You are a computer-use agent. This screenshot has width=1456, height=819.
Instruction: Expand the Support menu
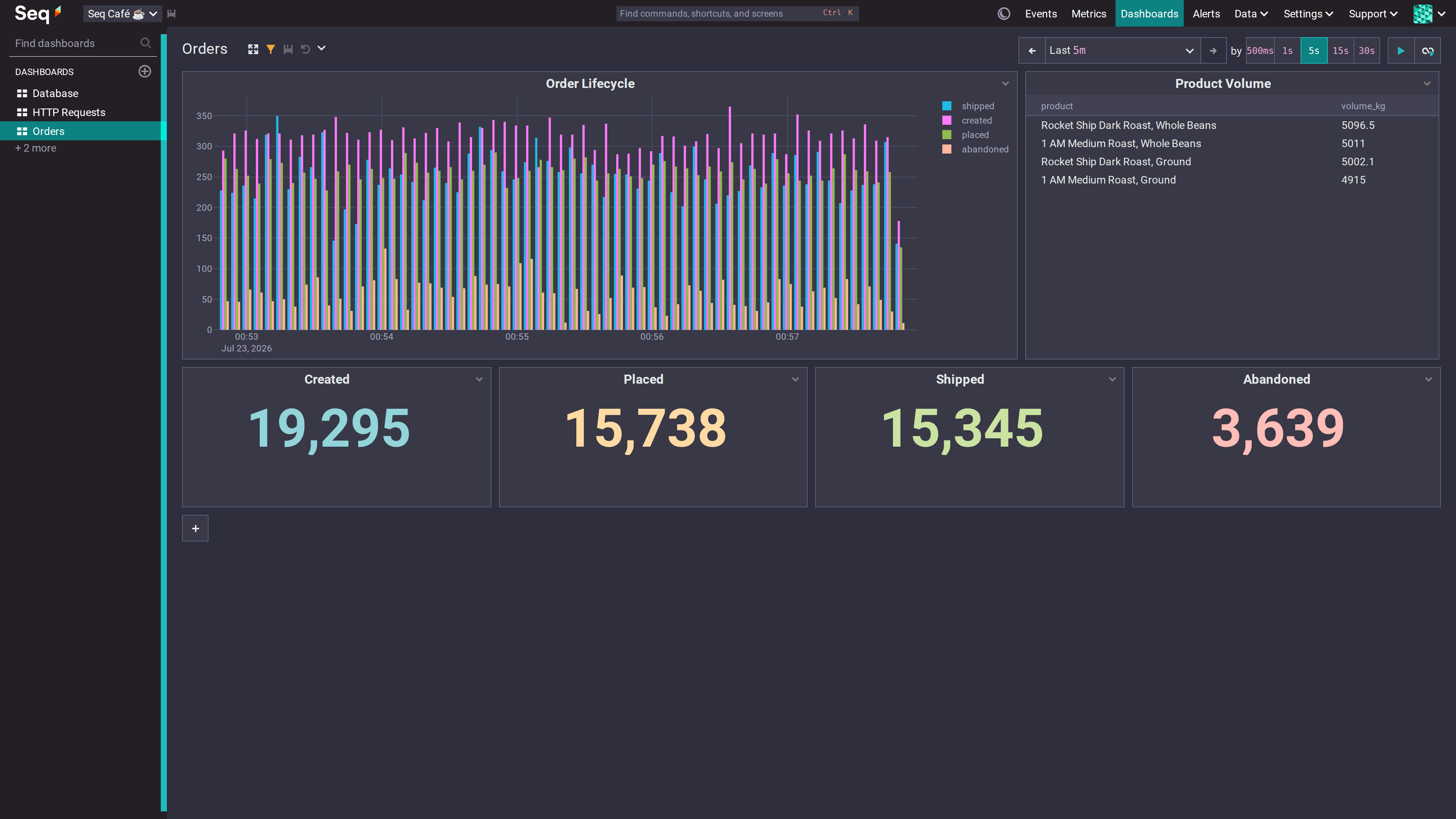(1373, 14)
